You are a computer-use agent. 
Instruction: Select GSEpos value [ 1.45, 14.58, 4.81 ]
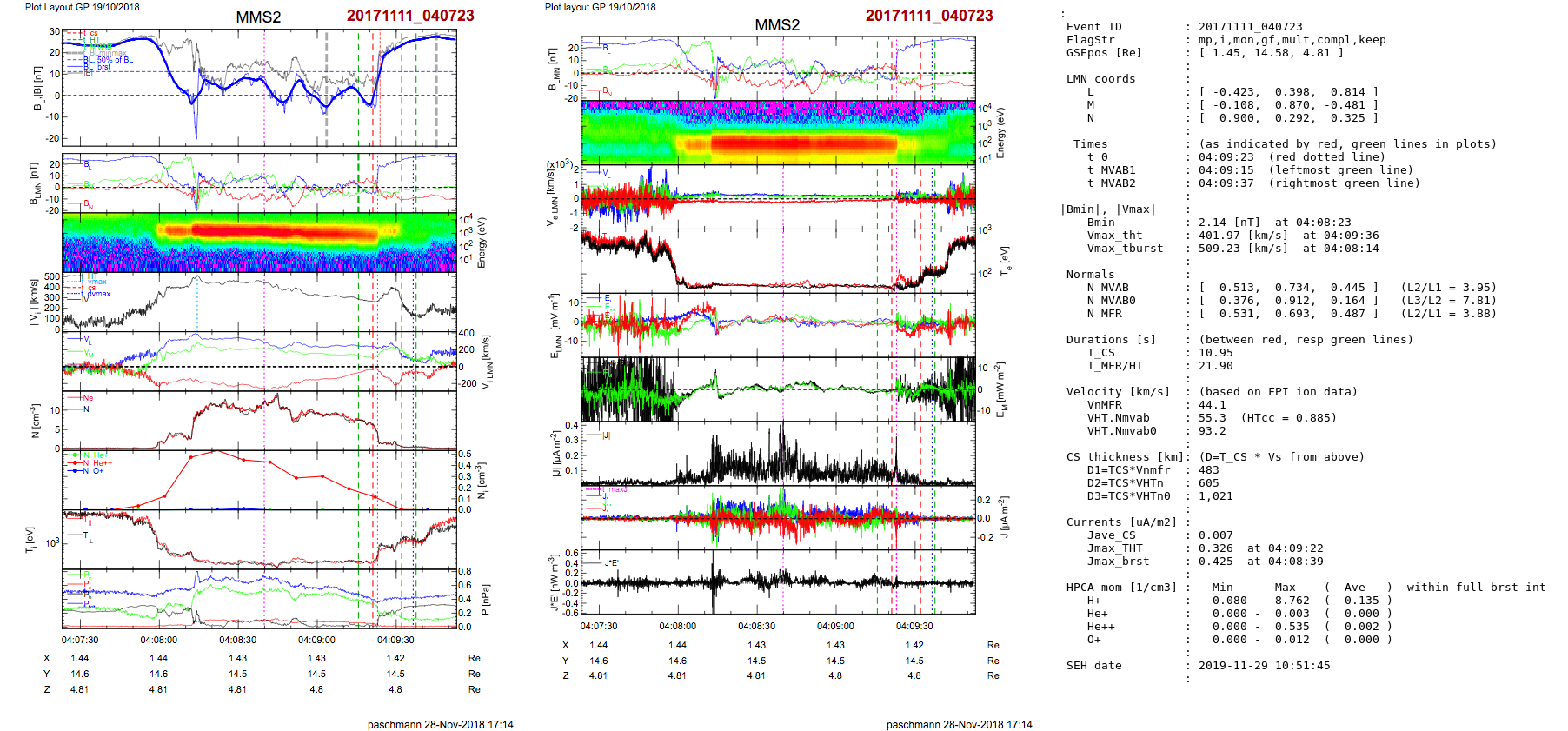(x=1272, y=53)
